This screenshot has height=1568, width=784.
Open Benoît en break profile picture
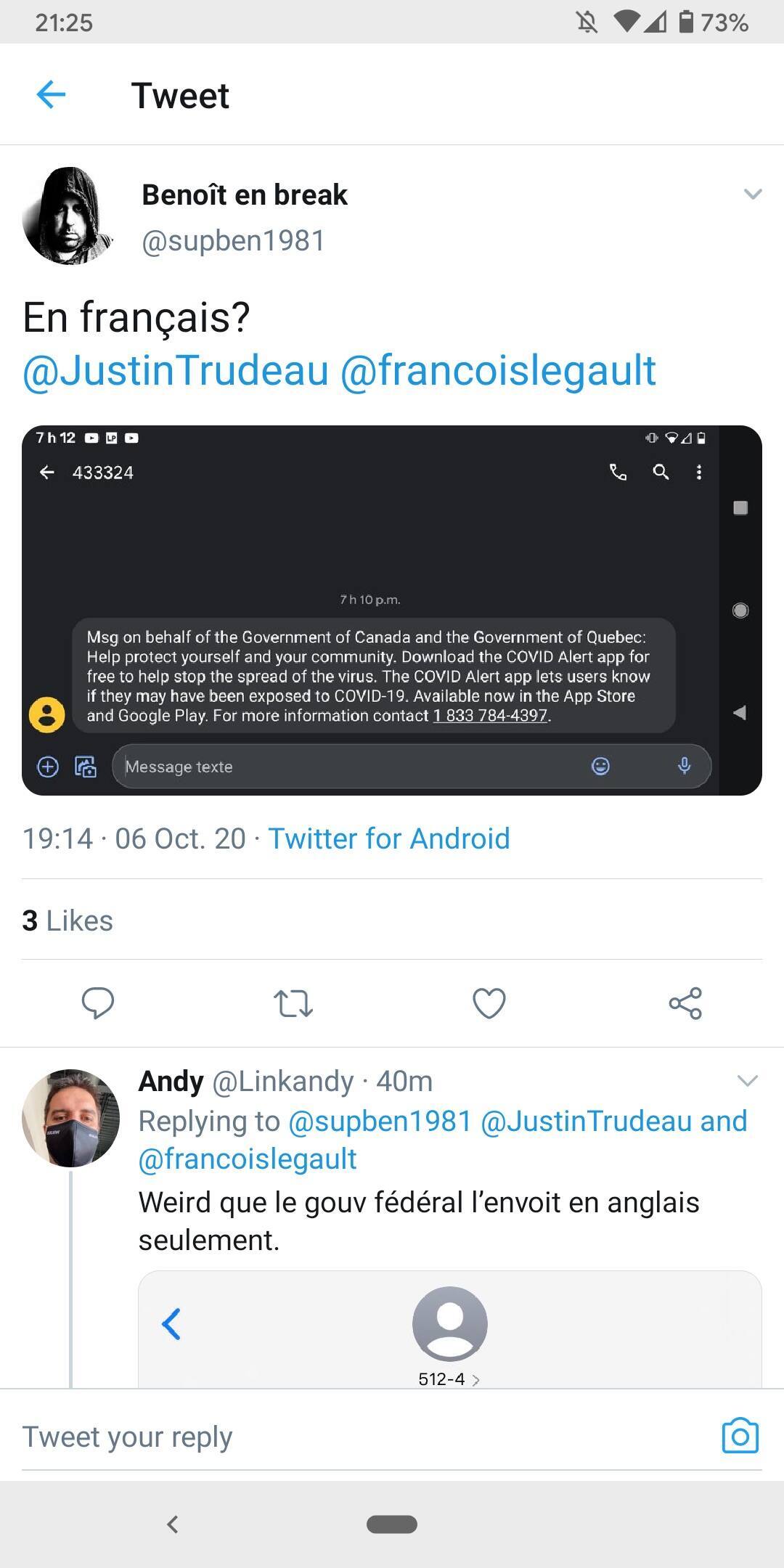70,216
